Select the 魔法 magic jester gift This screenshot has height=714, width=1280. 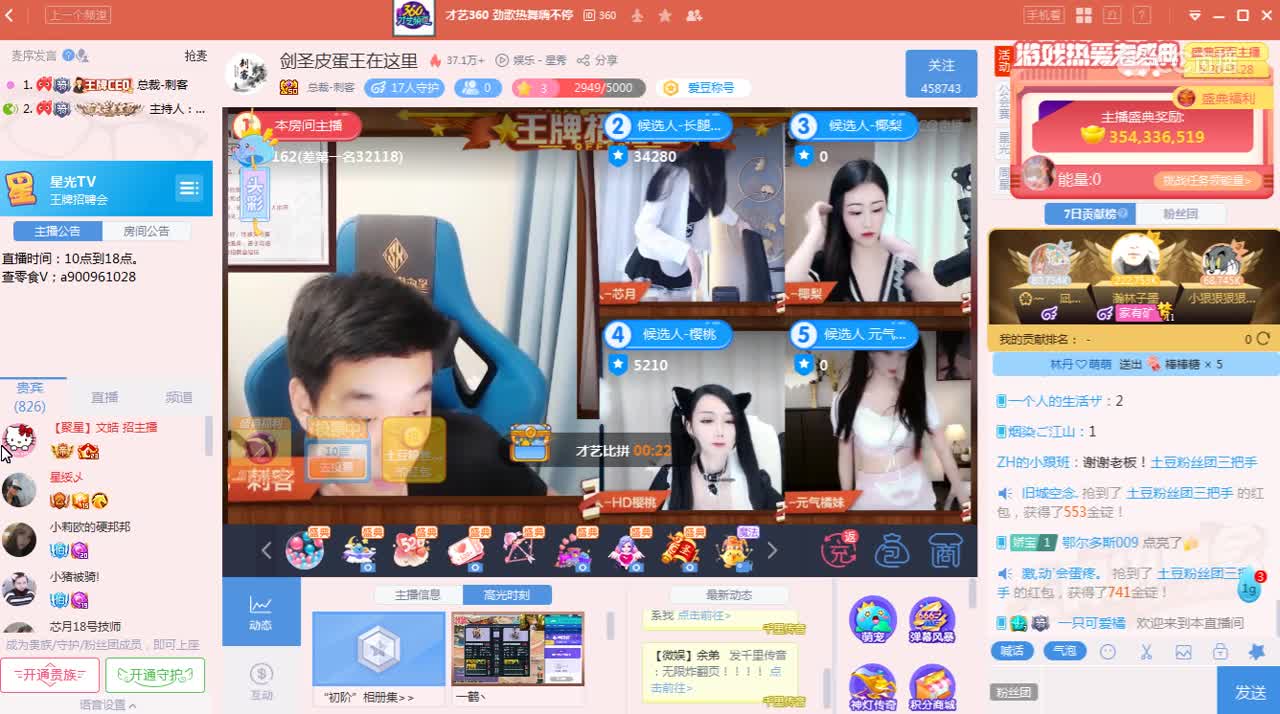pyautogui.click(x=734, y=550)
